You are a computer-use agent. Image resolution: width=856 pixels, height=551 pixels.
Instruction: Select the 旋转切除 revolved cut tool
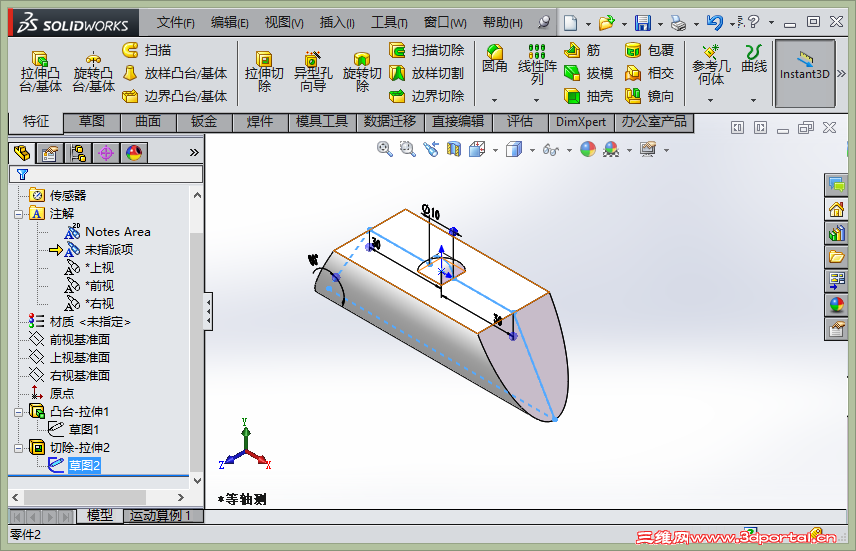point(362,72)
